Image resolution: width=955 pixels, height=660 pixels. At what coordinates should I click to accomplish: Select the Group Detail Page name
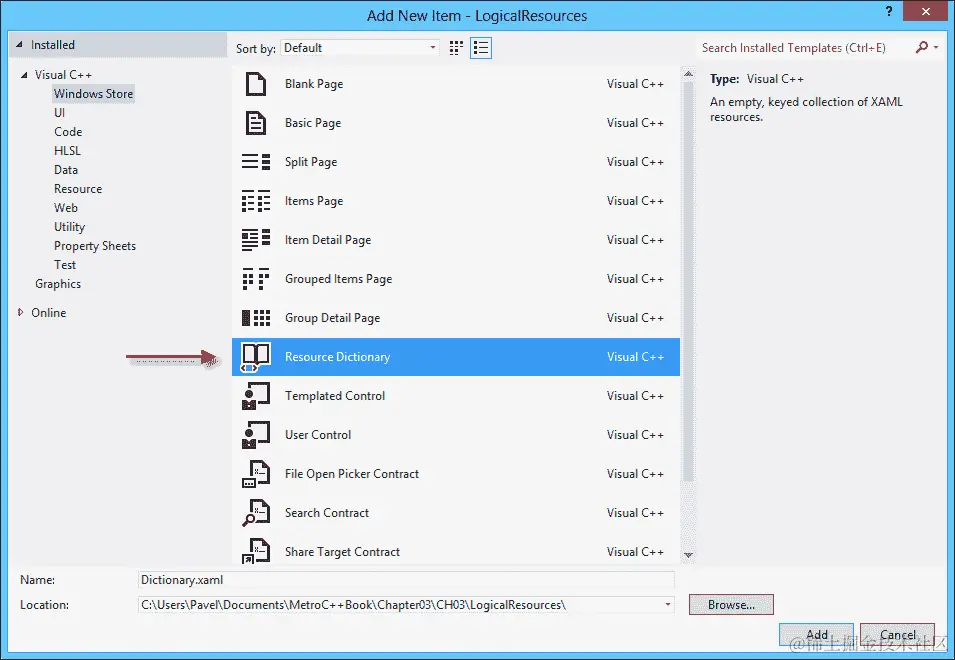point(333,318)
